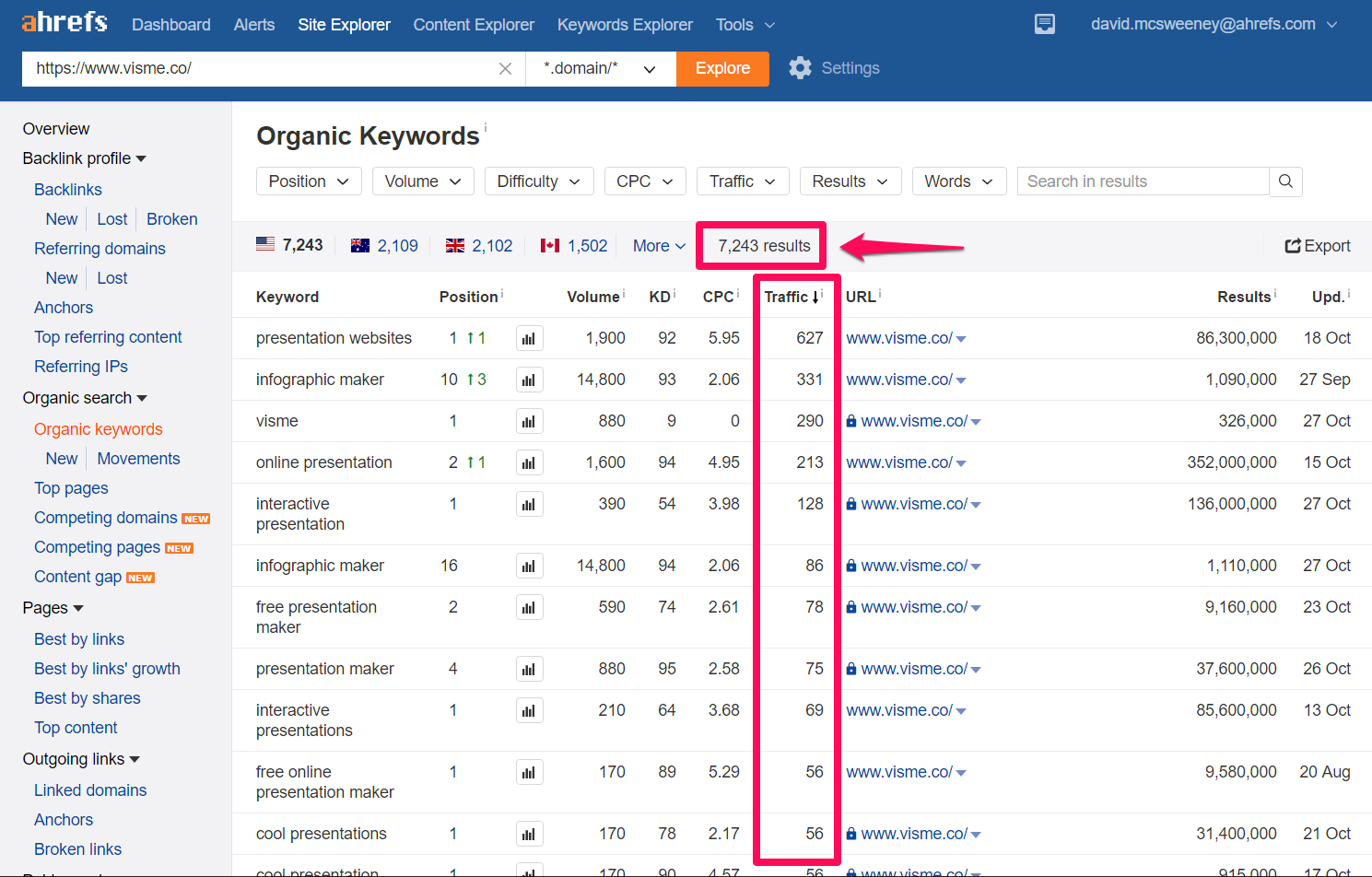Select the United States flag 7,243

289,245
